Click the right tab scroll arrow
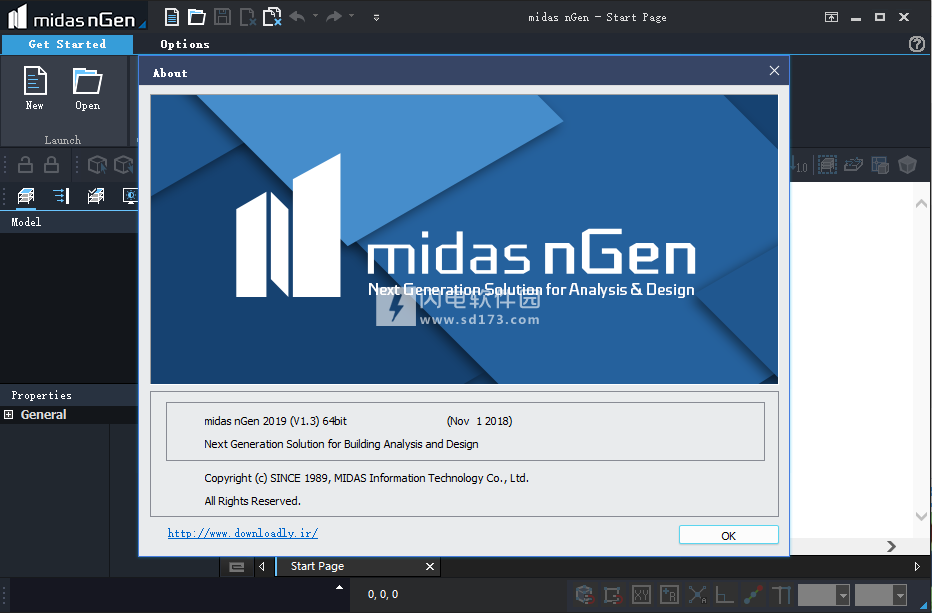932x613 pixels. coord(917,567)
